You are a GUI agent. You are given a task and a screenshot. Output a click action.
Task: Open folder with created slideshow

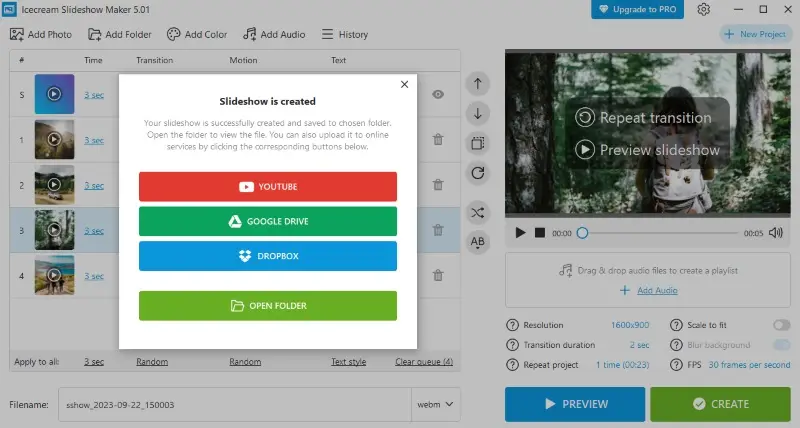point(267,306)
